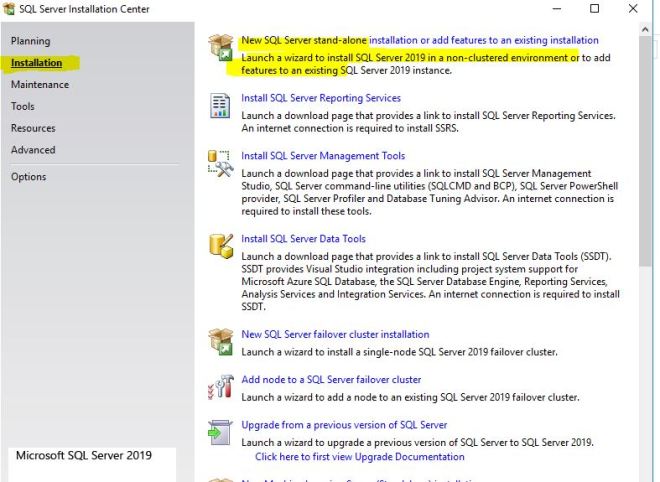The image size is (660, 482).
Task: Click the SQL Server Installation Center title icon
Action: click(x=9, y=9)
